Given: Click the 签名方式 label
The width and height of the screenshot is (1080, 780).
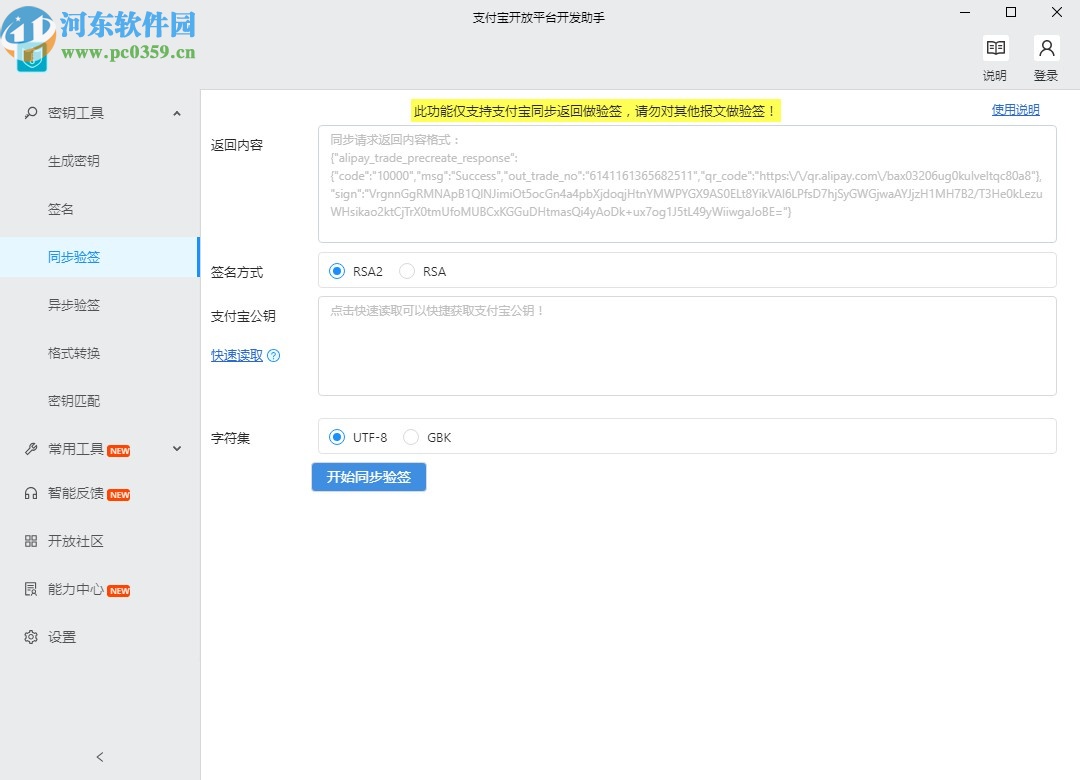Looking at the screenshot, I should [236, 272].
